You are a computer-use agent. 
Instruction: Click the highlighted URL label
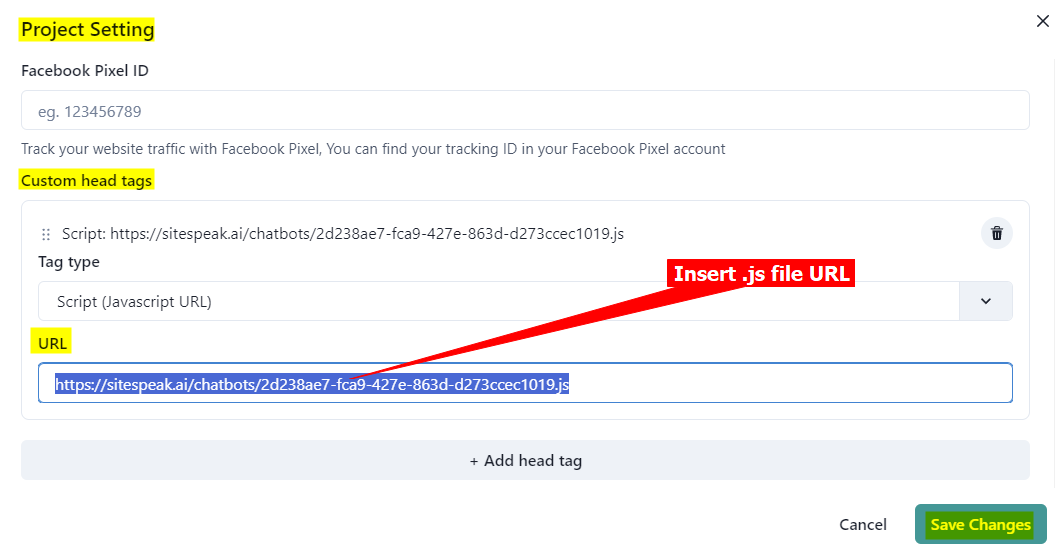coord(52,343)
